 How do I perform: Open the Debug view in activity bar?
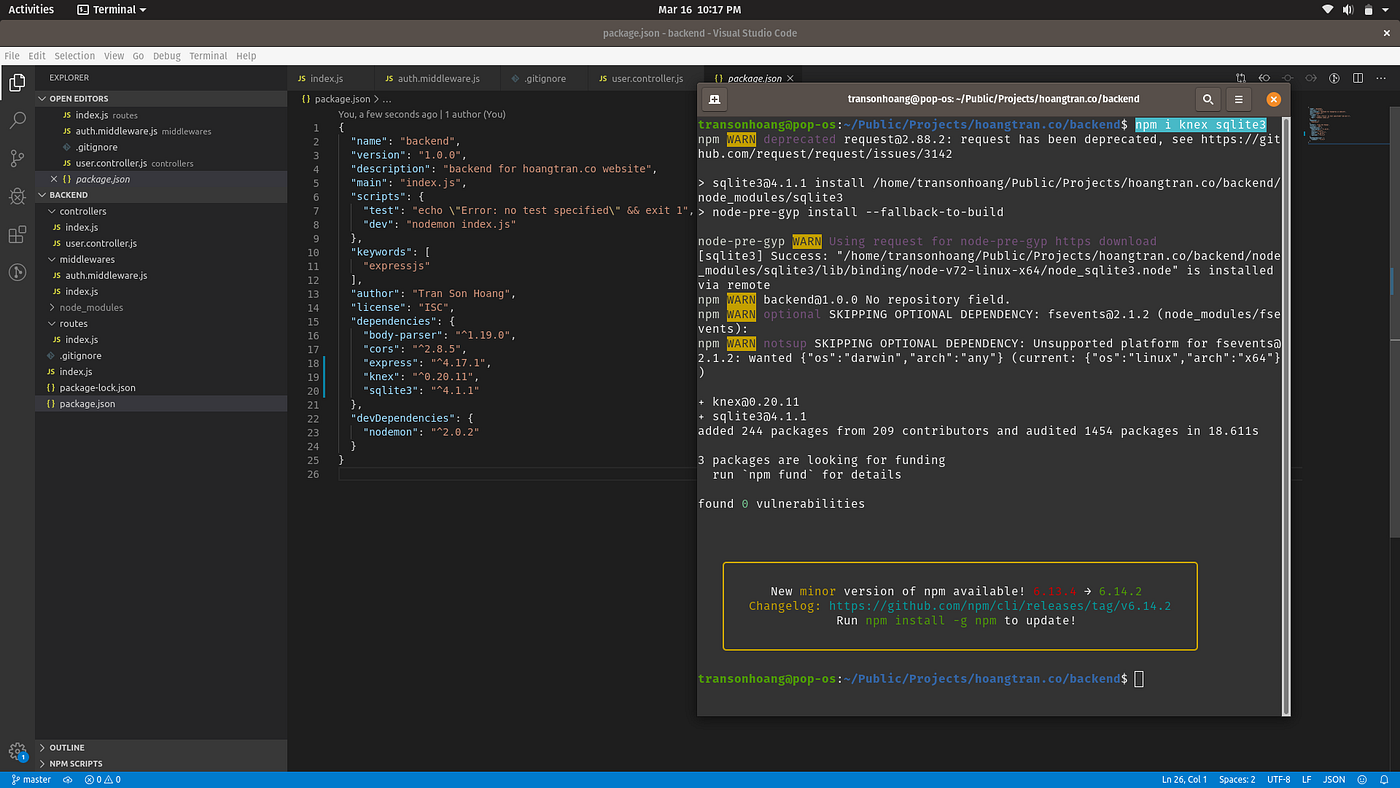pyautogui.click(x=17, y=196)
